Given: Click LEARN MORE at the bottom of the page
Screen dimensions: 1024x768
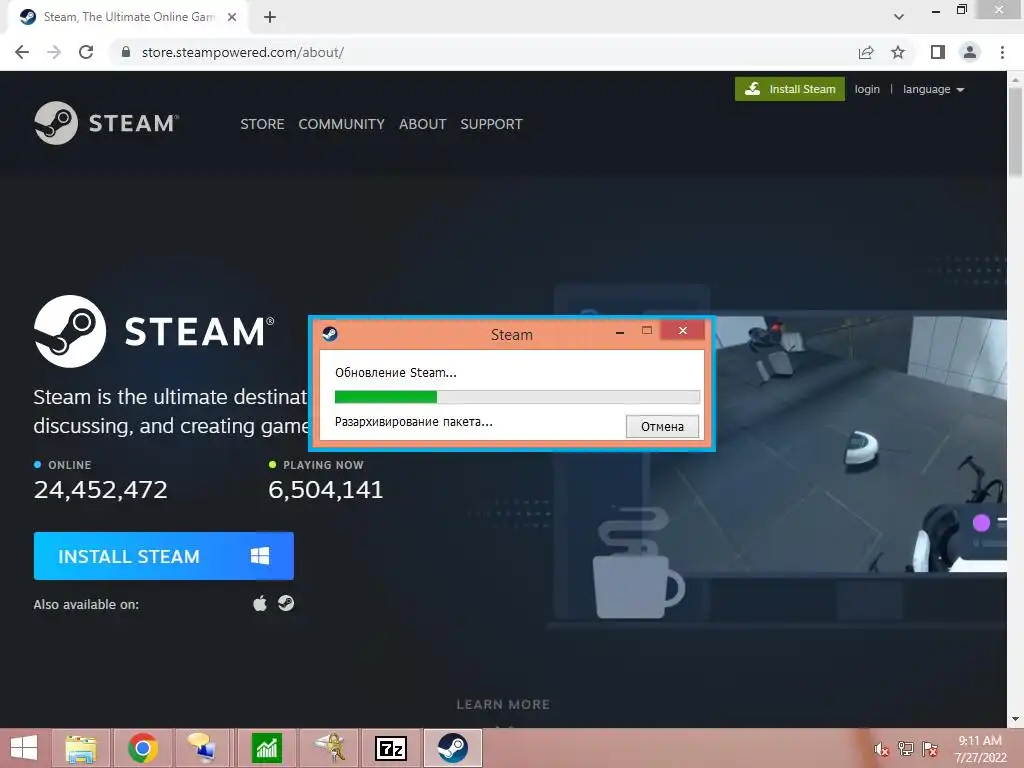Looking at the screenshot, I should tap(503, 705).
